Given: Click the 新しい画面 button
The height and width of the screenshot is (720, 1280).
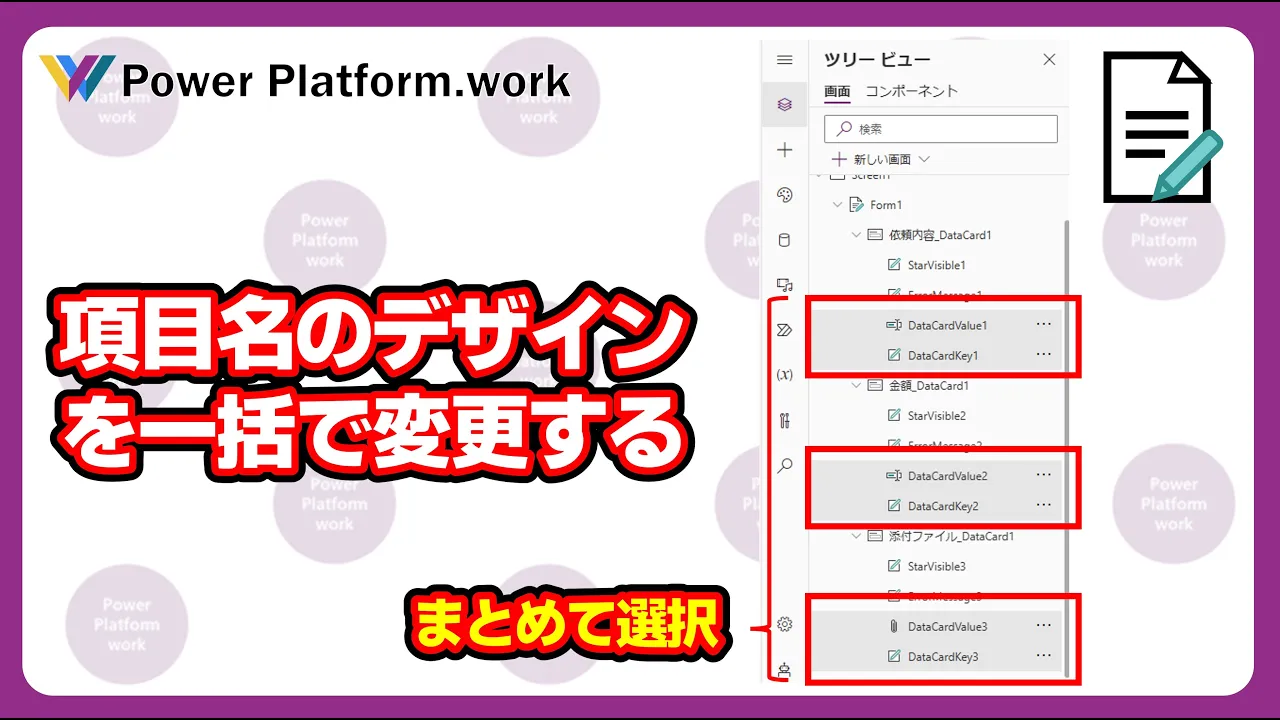Looking at the screenshot, I should [872, 159].
